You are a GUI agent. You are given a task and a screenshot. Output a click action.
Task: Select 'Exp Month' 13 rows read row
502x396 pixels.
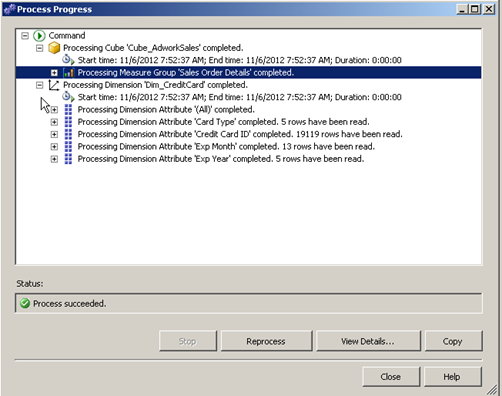click(x=226, y=147)
